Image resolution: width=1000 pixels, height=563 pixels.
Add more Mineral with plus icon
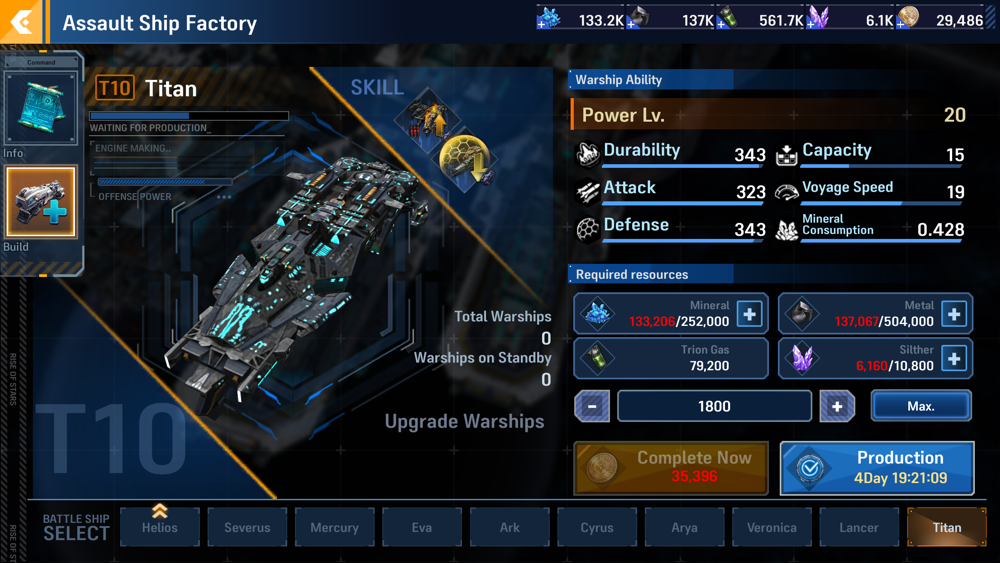pyautogui.click(x=749, y=314)
